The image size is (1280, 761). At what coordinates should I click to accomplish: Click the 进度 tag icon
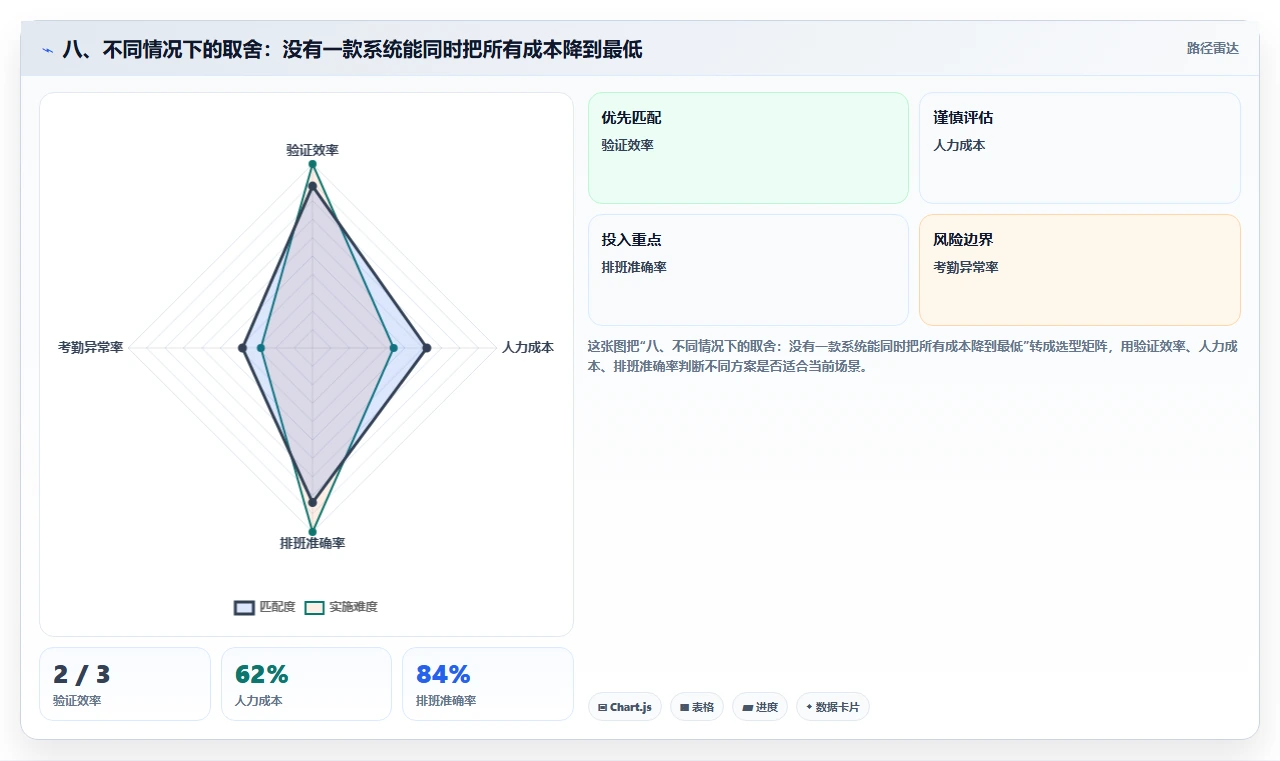click(x=747, y=707)
